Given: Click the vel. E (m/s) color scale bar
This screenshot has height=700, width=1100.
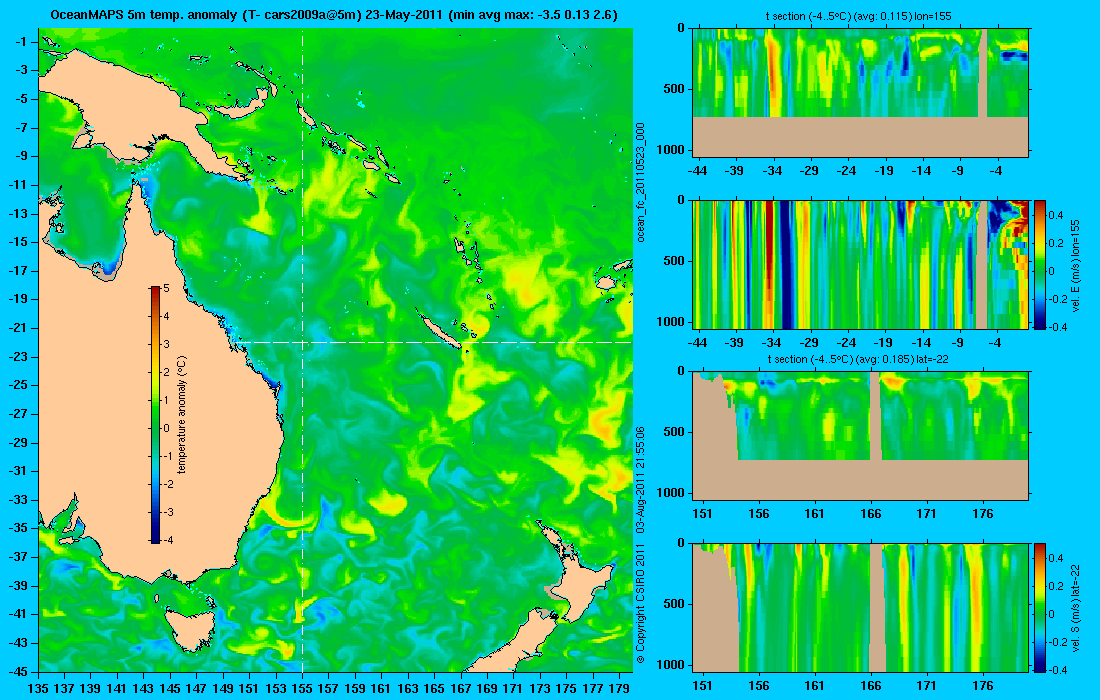Looking at the screenshot, I should click(x=1039, y=264).
